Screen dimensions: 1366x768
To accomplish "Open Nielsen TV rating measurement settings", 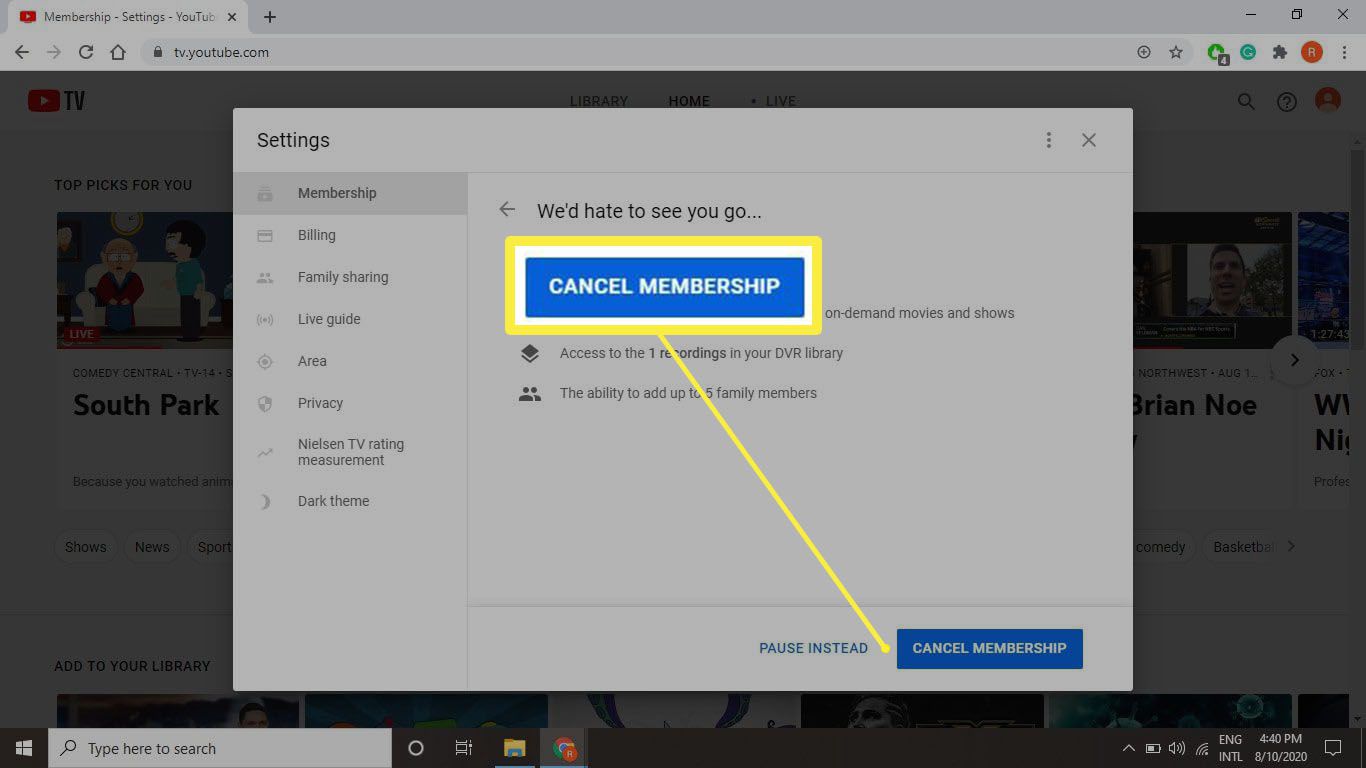I will [350, 452].
